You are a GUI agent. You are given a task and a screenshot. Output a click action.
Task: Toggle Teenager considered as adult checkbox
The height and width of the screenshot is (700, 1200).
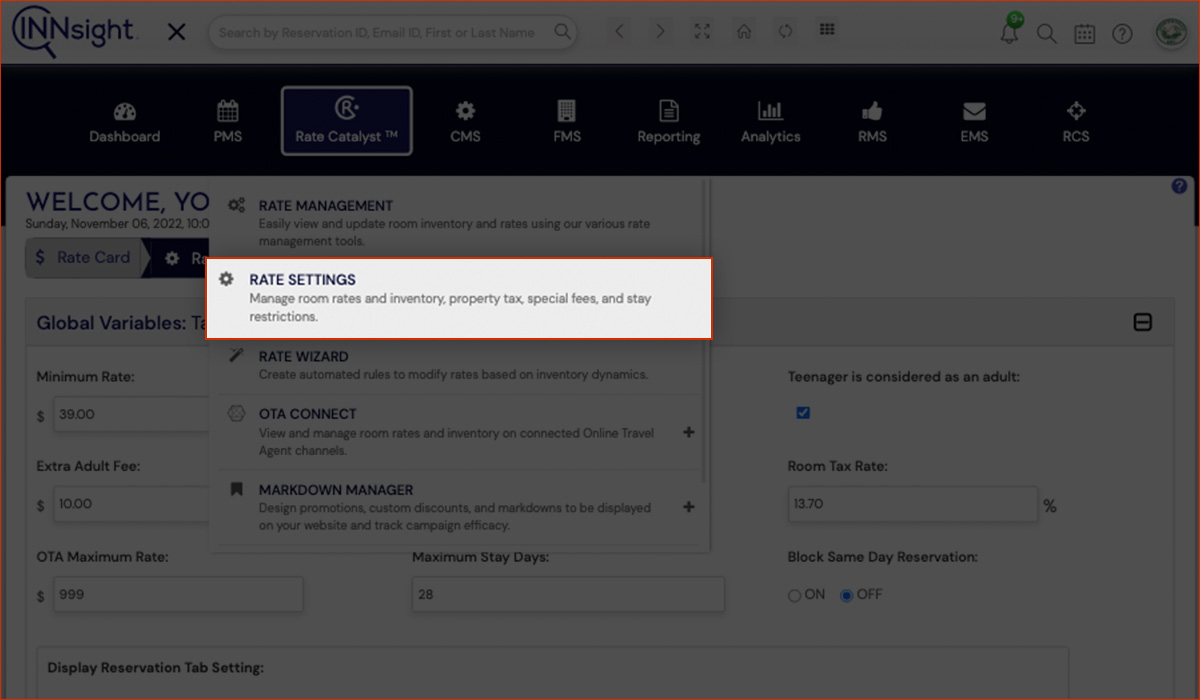point(802,412)
